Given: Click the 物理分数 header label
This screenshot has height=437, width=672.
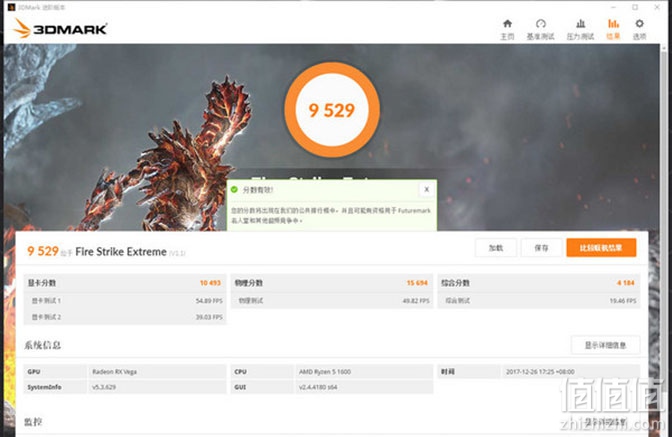Looking at the screenshot, I should (x=249, y=283).
